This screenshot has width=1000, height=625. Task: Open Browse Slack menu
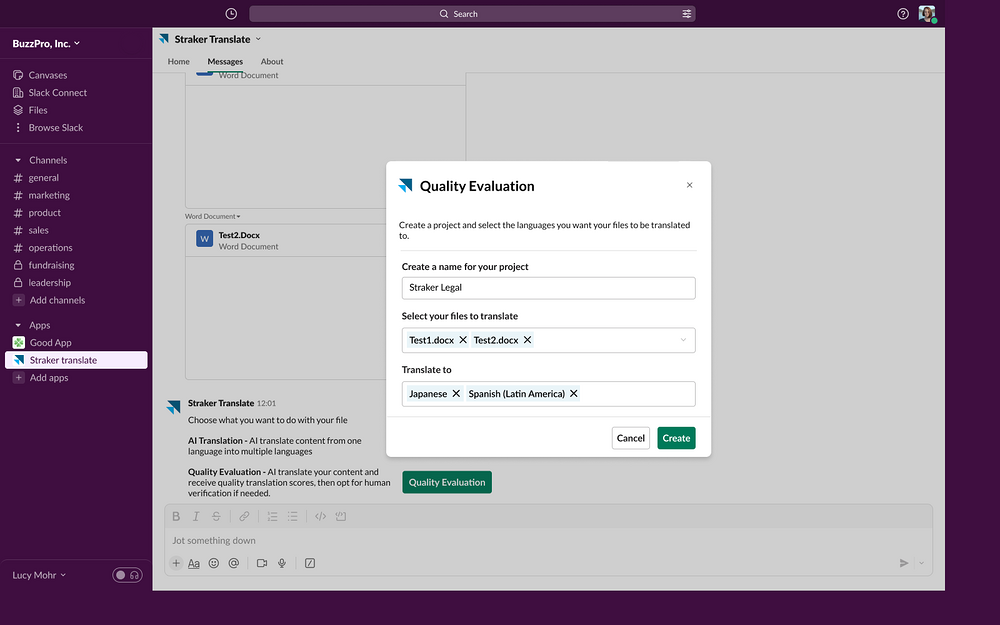48,128
